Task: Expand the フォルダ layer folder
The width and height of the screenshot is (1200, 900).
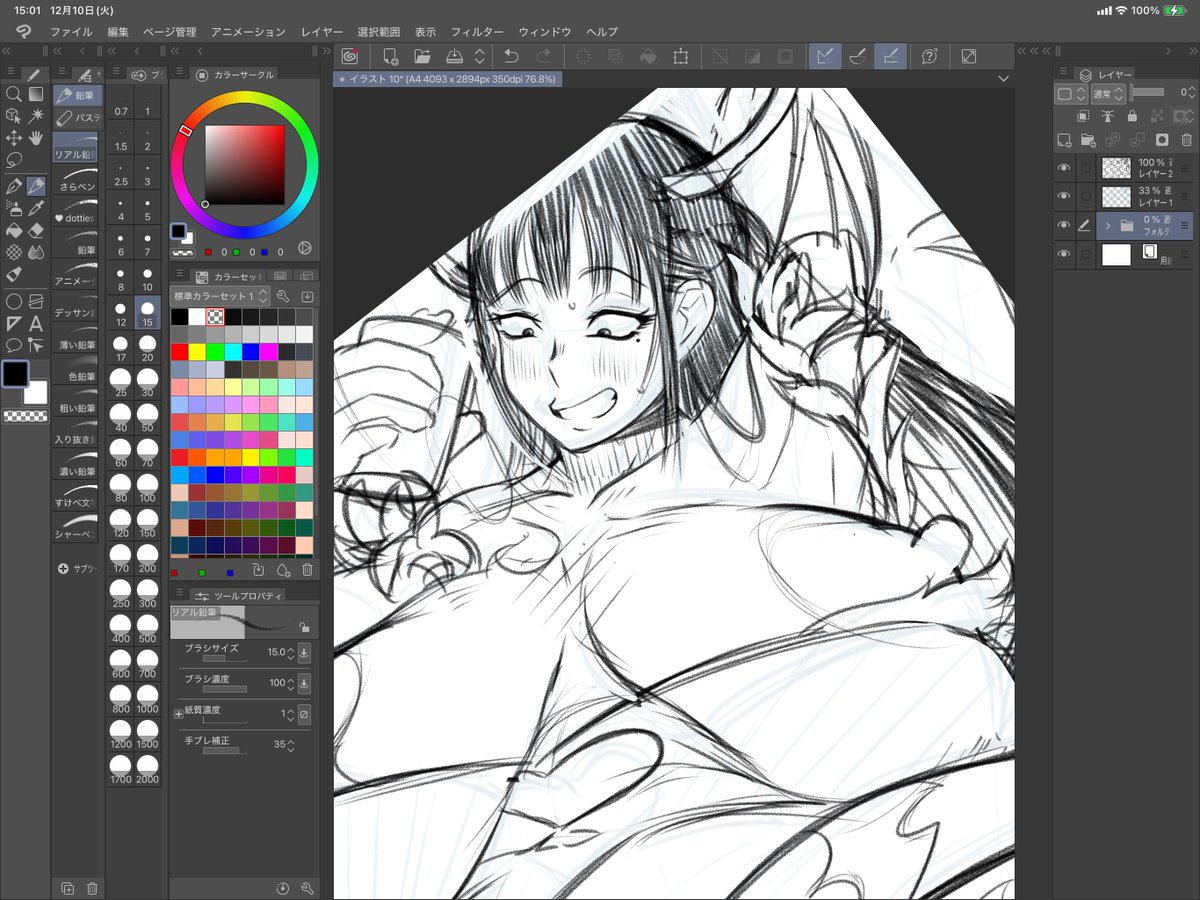Action: pos(1108,224)
